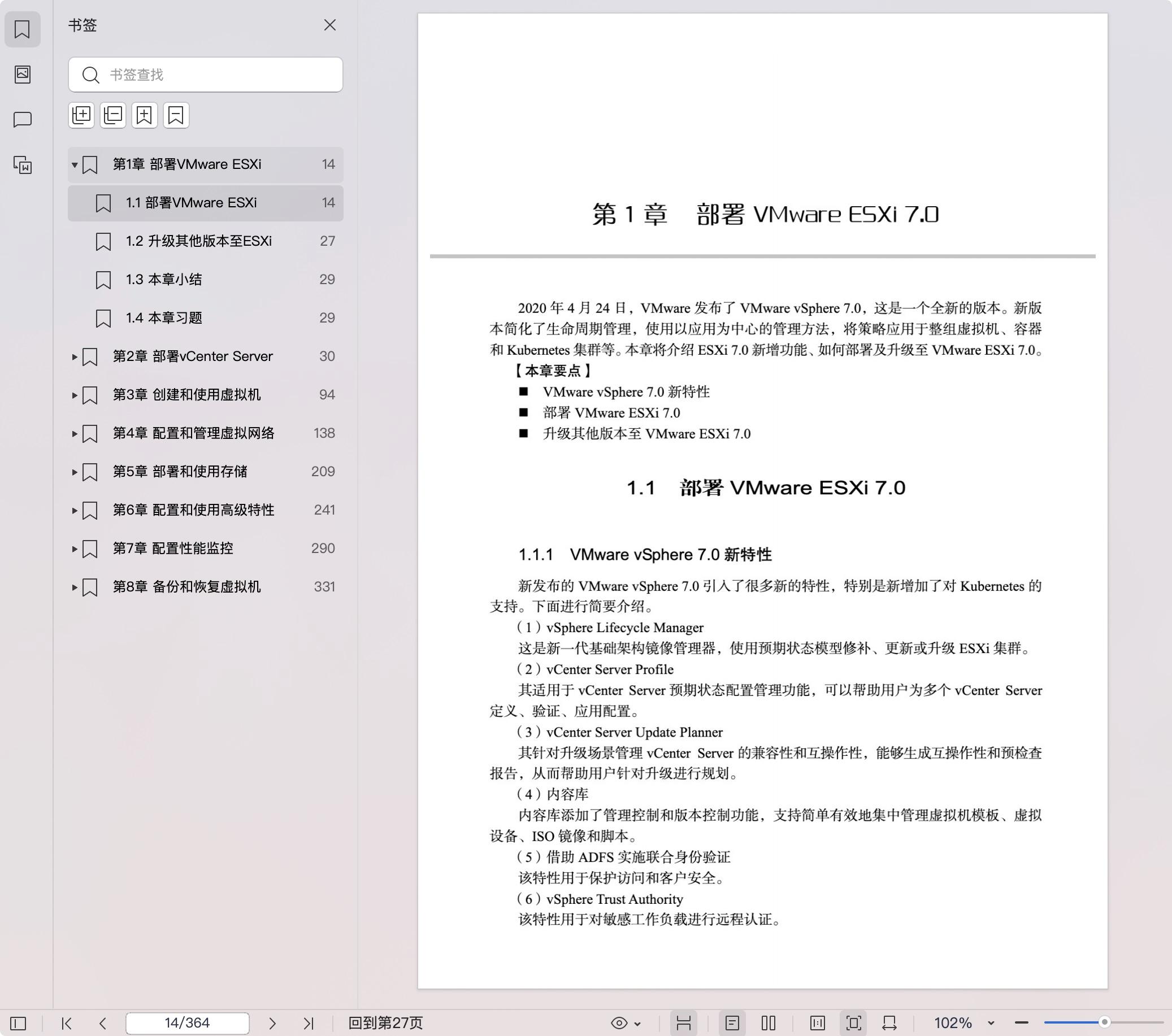Click the bookmark icon of 第3章 row
This screenshot has width=1172, height=1036.
tap(90, 395)
